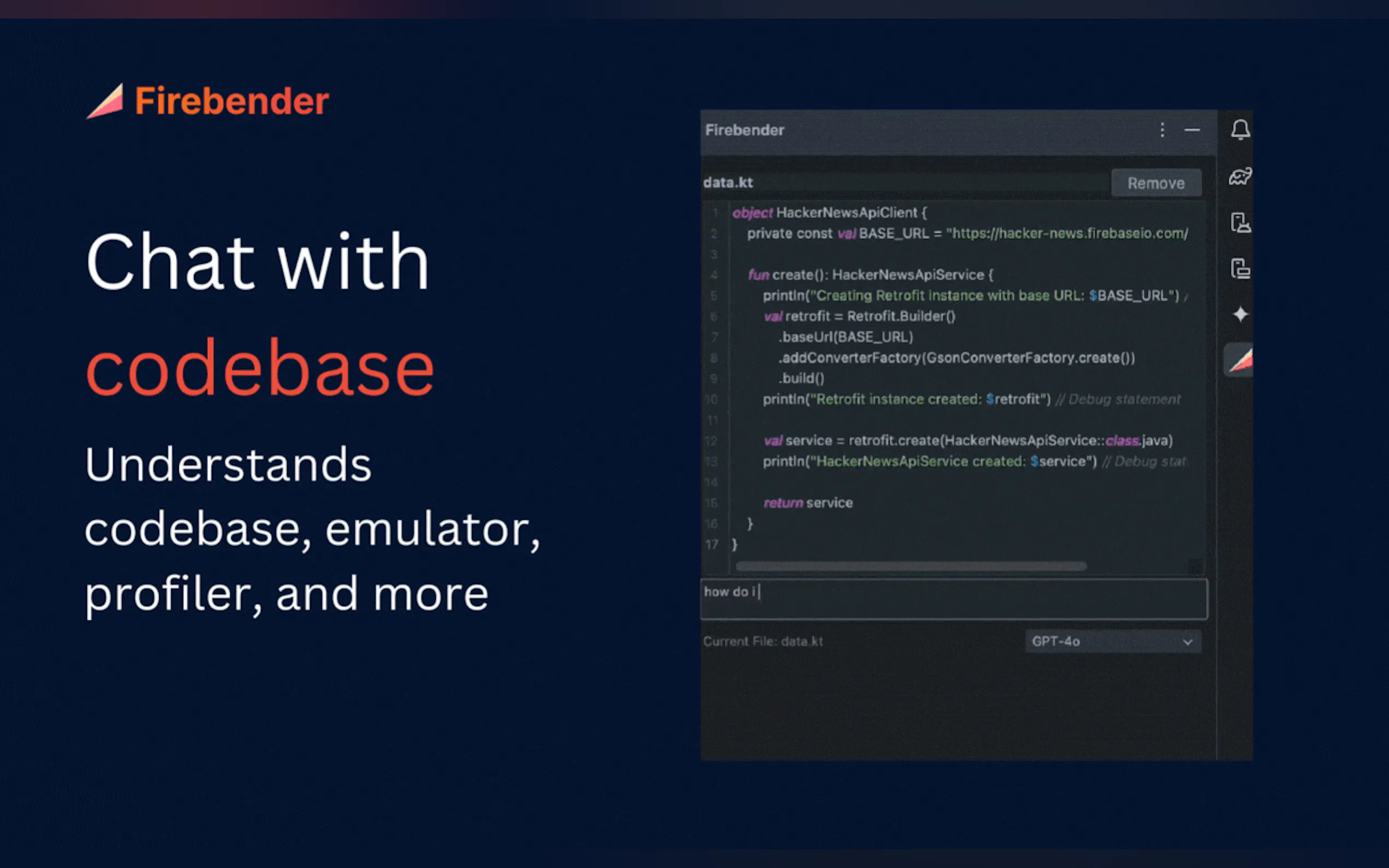Click code line 1 object HackerNewsApiClient

(829, 213)
